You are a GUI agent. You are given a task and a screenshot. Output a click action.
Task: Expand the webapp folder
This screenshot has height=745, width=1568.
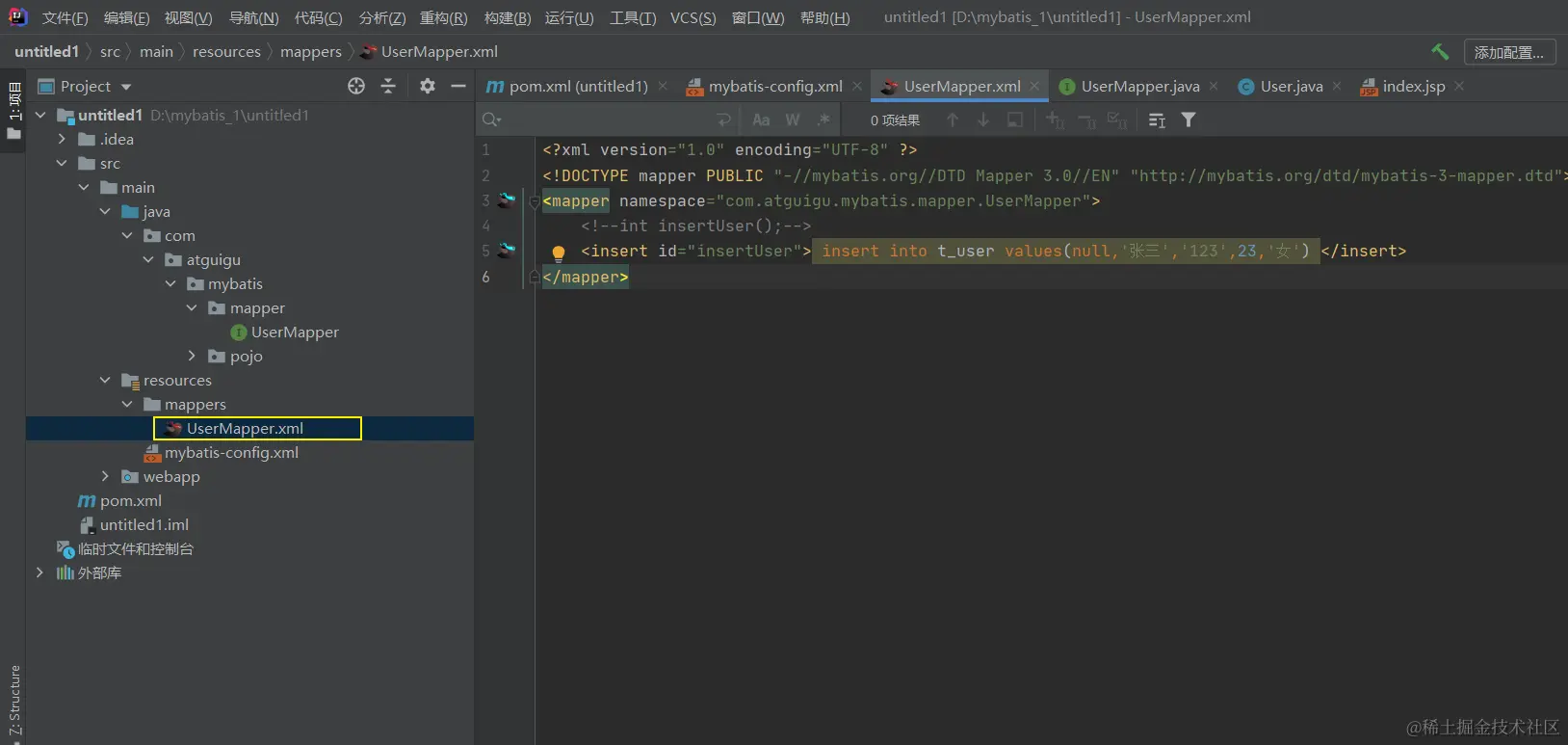[105, 476]
